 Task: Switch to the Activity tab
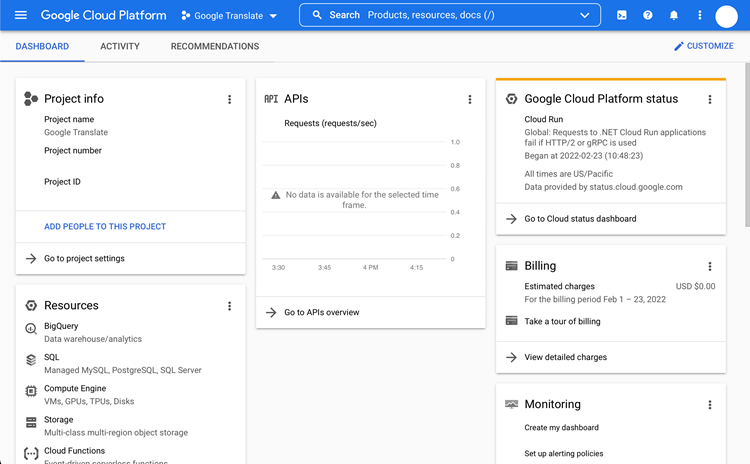120,46
